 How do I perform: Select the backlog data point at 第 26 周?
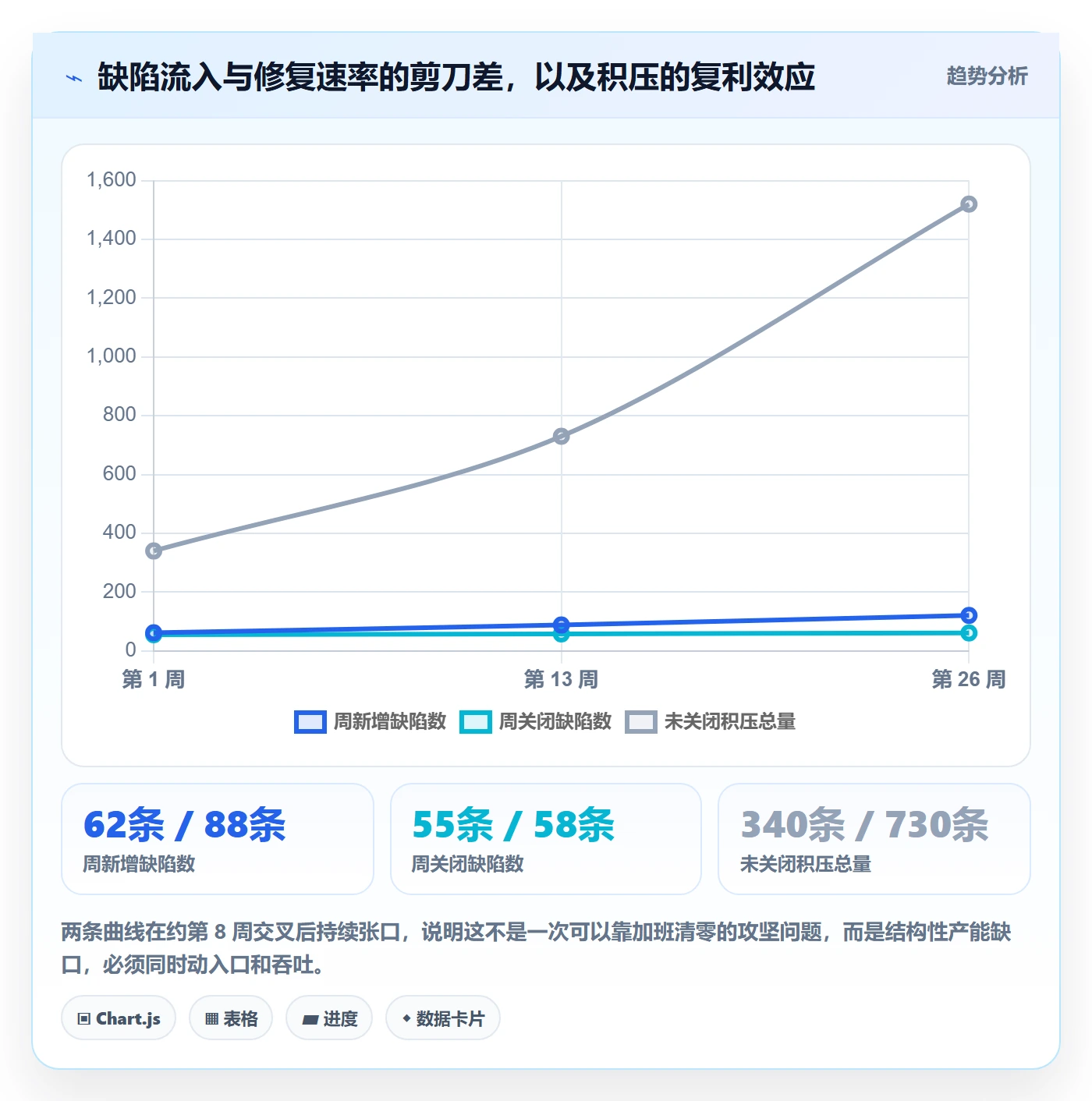coord(969,204)
